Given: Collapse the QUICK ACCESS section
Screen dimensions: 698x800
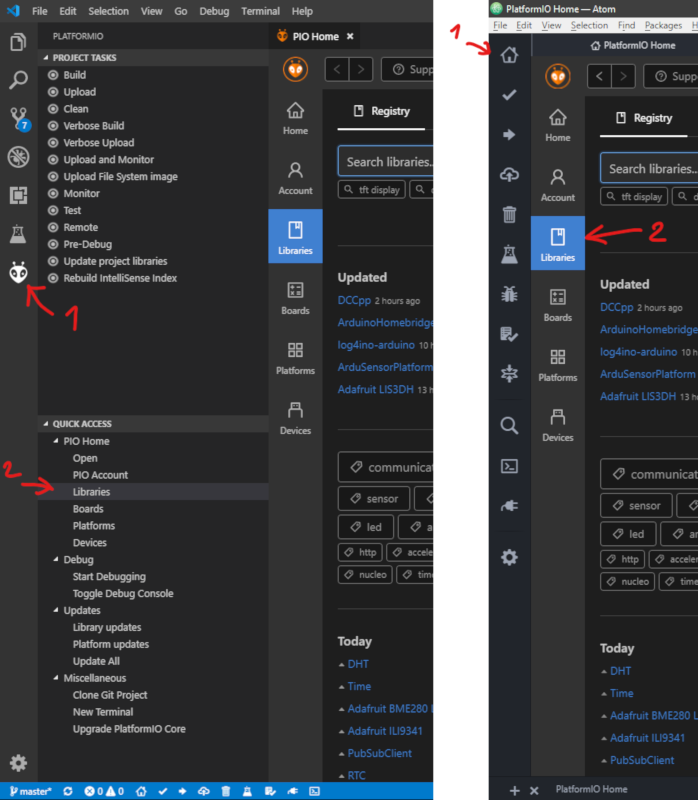Looking at the screenshot, I should click(x=46, y=423).
